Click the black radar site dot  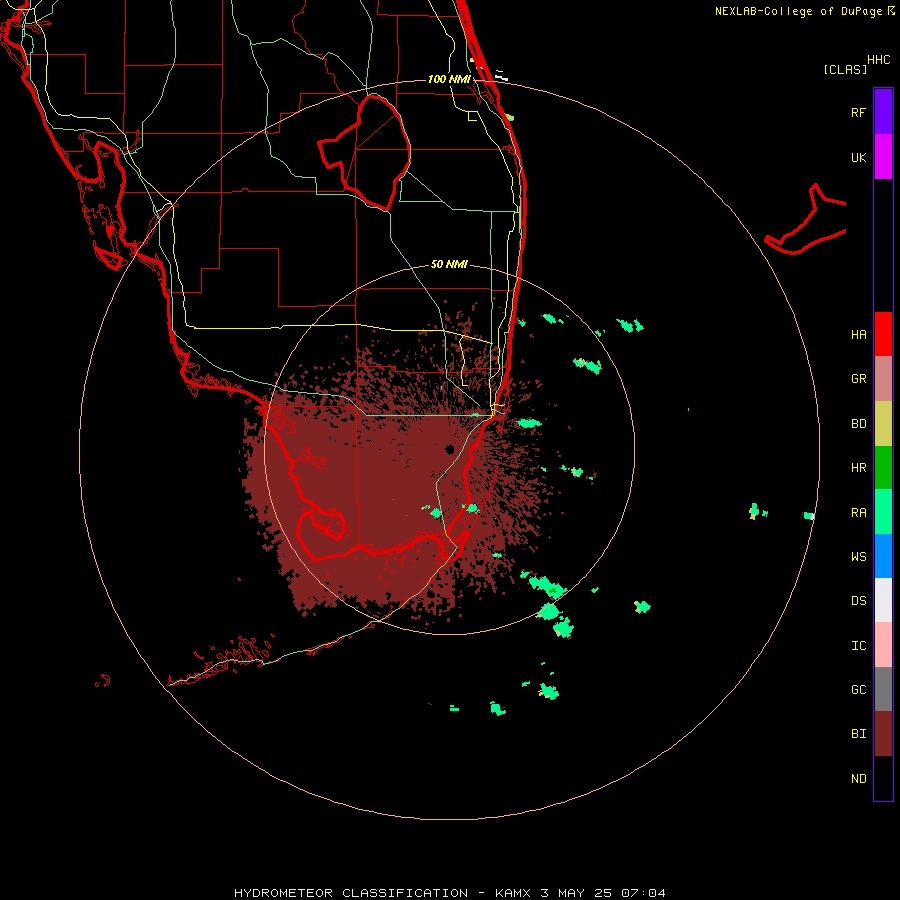(x=450, y=449)
